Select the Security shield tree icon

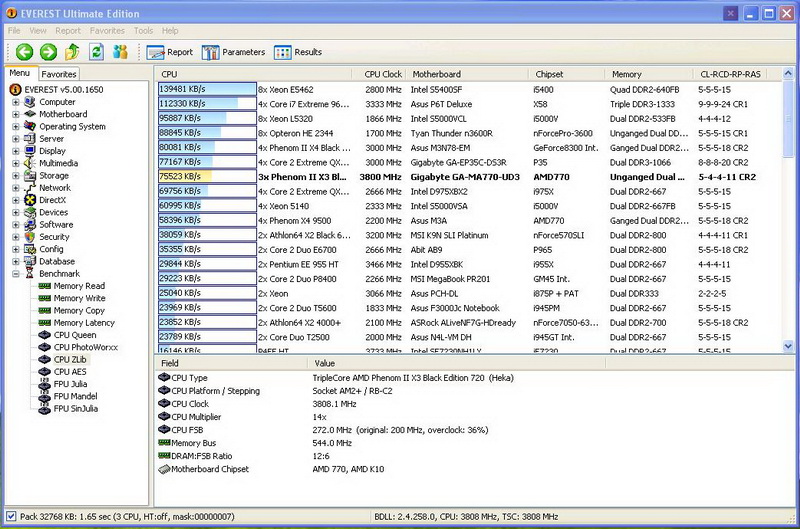pyautogui.click(x=30, y=236)
